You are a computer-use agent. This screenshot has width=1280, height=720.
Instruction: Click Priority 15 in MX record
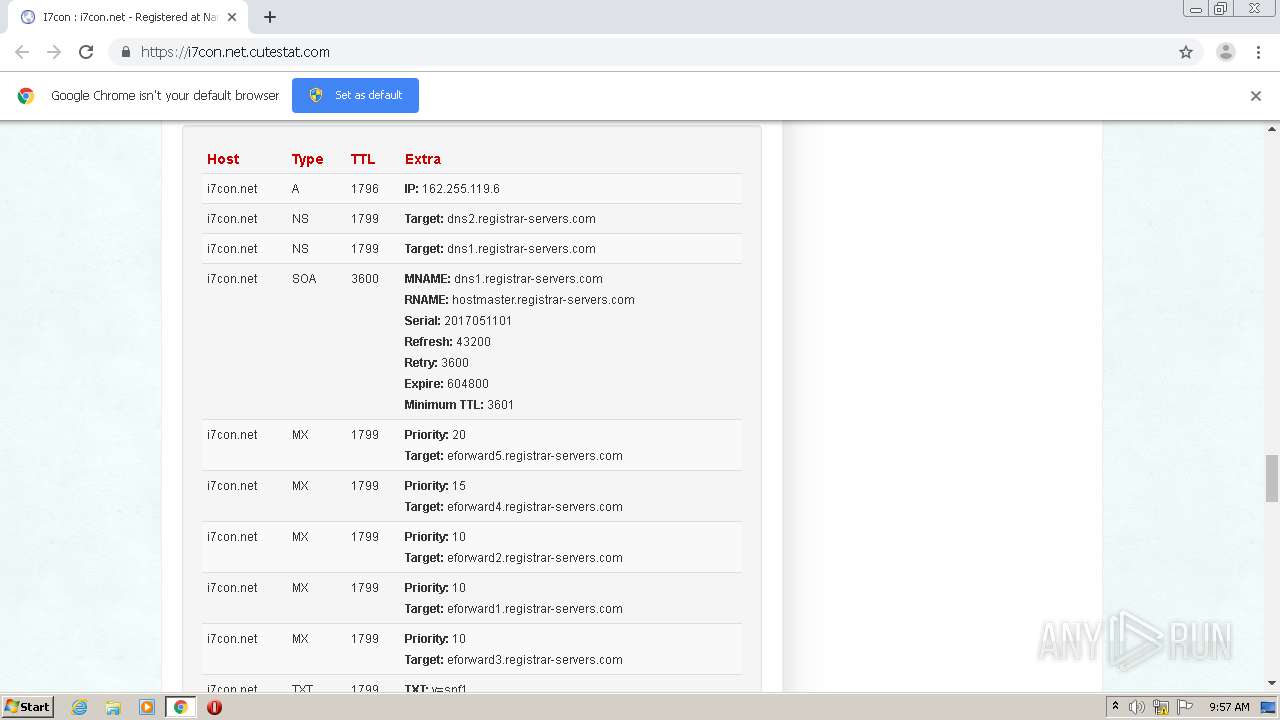(x=435, y=486)
